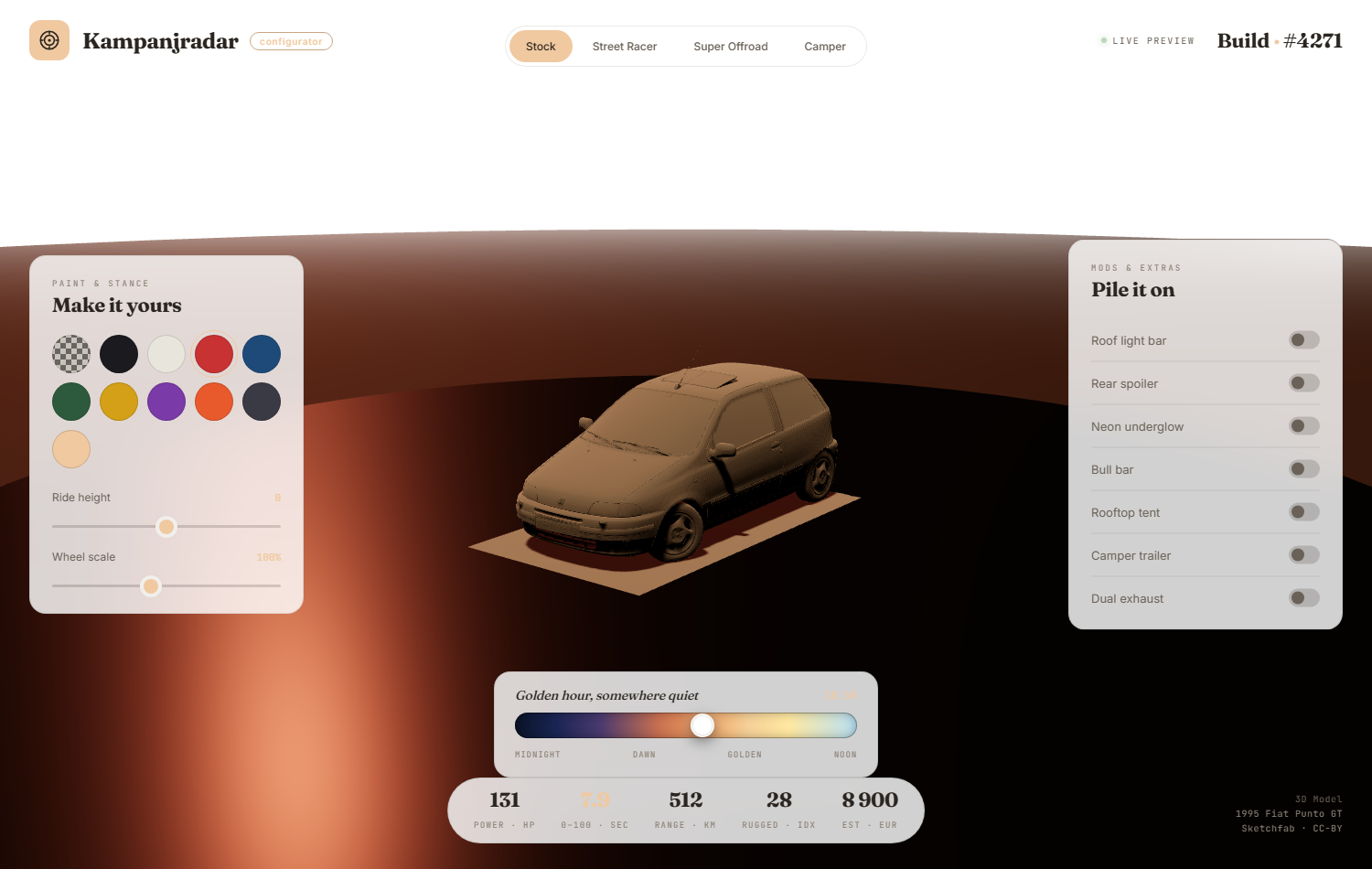
Task: Click the Sketchfab CC-BY credit line
Action: tap(1292, 829)
